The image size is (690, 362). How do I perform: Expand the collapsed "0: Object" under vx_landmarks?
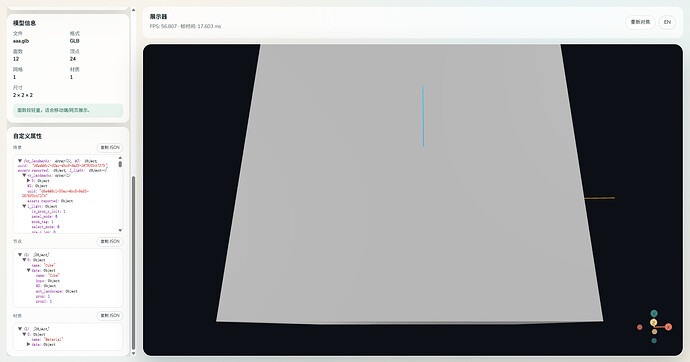29,180
